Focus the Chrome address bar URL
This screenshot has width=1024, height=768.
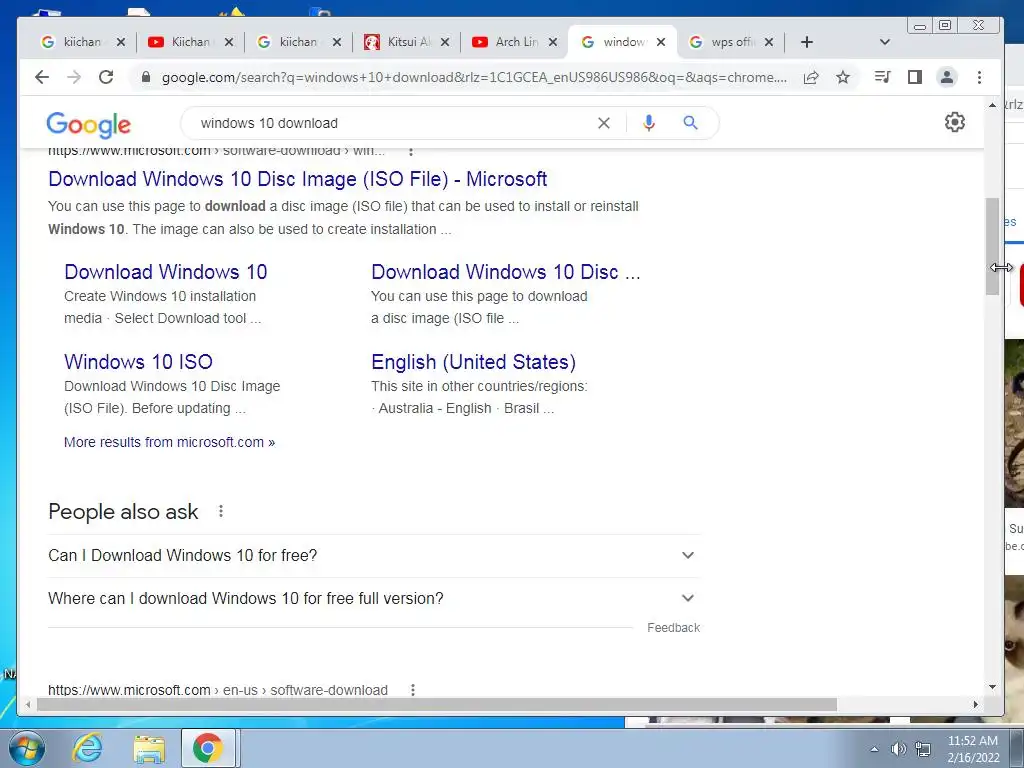click(474, 77)
